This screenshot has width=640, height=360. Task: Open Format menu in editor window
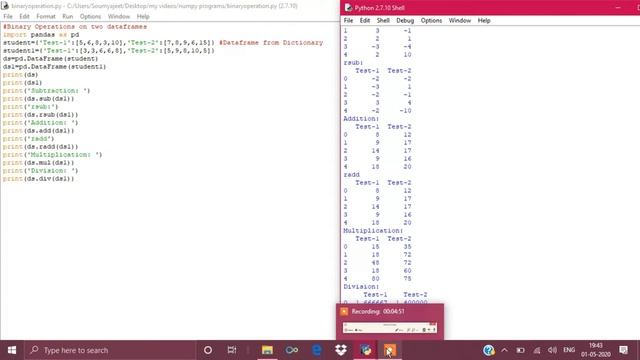(x=46, y=16)
